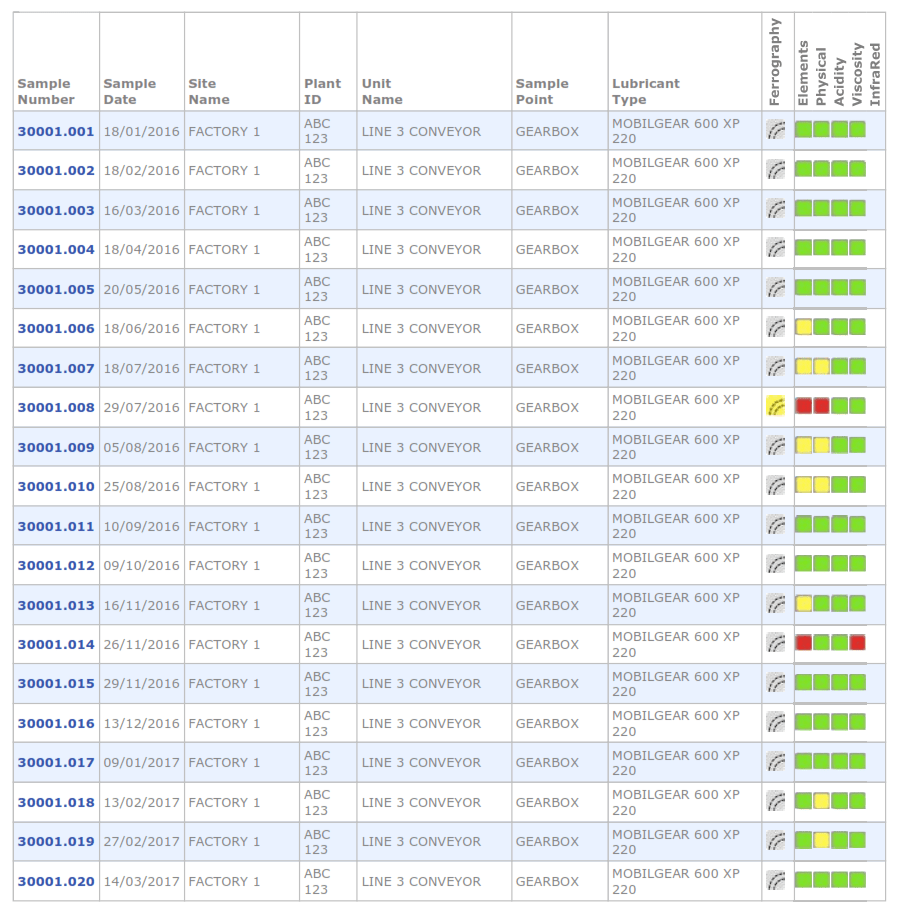This screenshot has width=905, height=917.
Task: Click red Physical status for sample 30001.008
Action: click(x=821, y=405)
